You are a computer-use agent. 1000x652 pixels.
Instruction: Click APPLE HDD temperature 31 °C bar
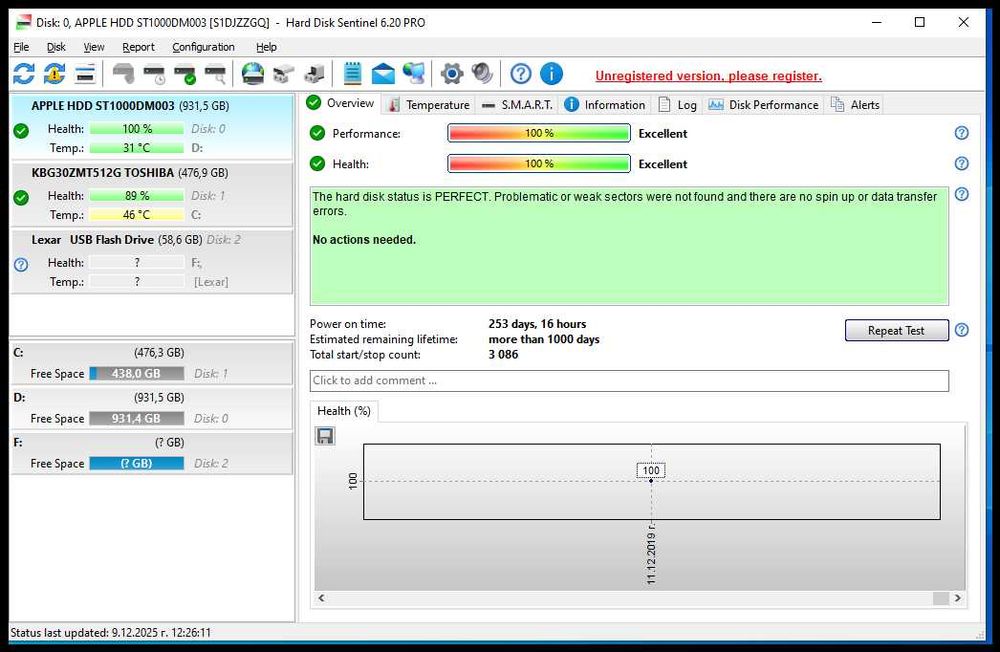click(x=136, y=147)
